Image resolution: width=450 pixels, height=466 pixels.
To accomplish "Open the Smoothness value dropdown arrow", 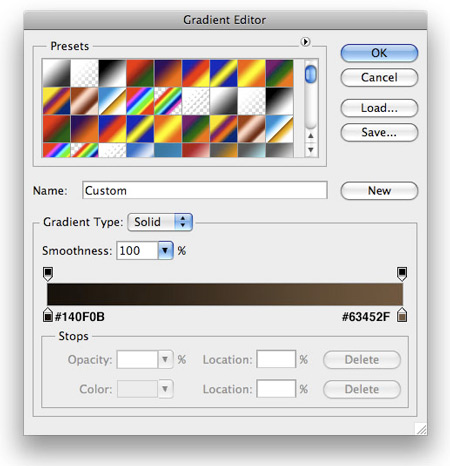I will coord(165,251).
